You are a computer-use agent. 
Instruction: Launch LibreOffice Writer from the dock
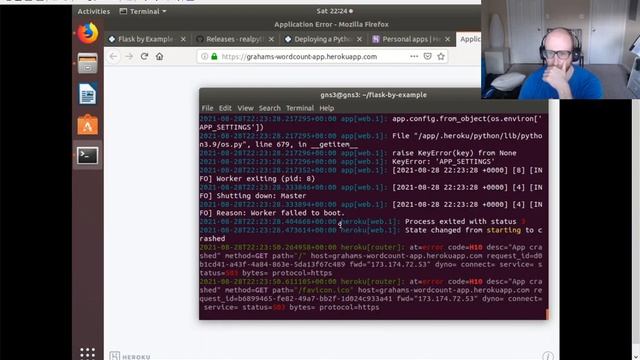[88, 94]
